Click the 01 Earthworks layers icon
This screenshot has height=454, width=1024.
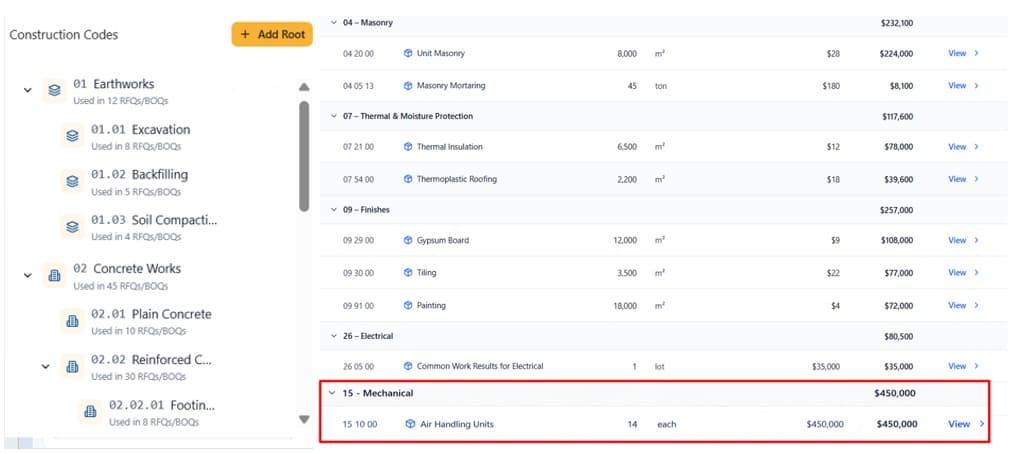pyautogui.click(x=55, y=91)
